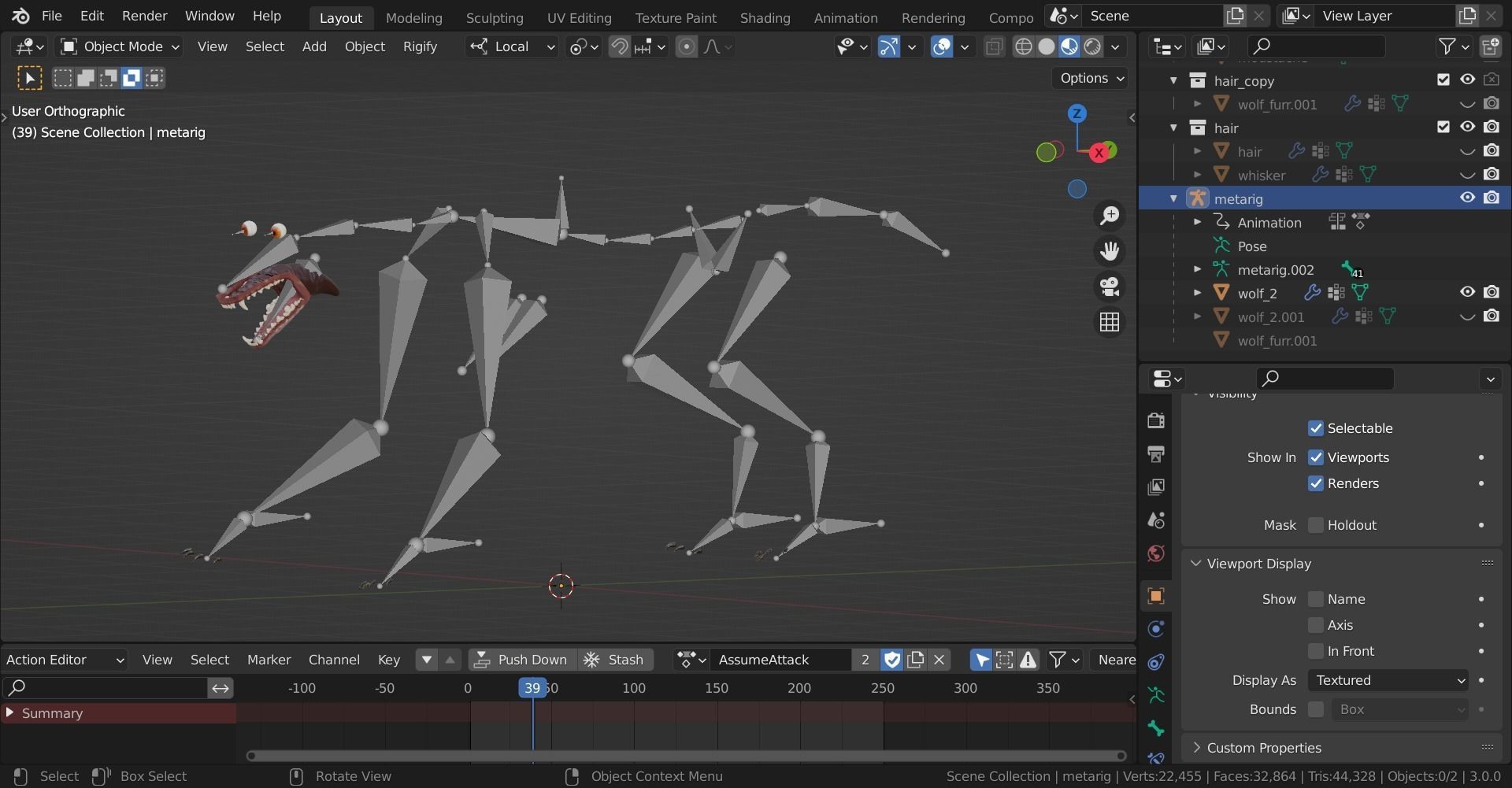The width and height of the screenshot is (1512, 788).
Task: Open the World properties tab icon
Action: [x=1156, y=553]
